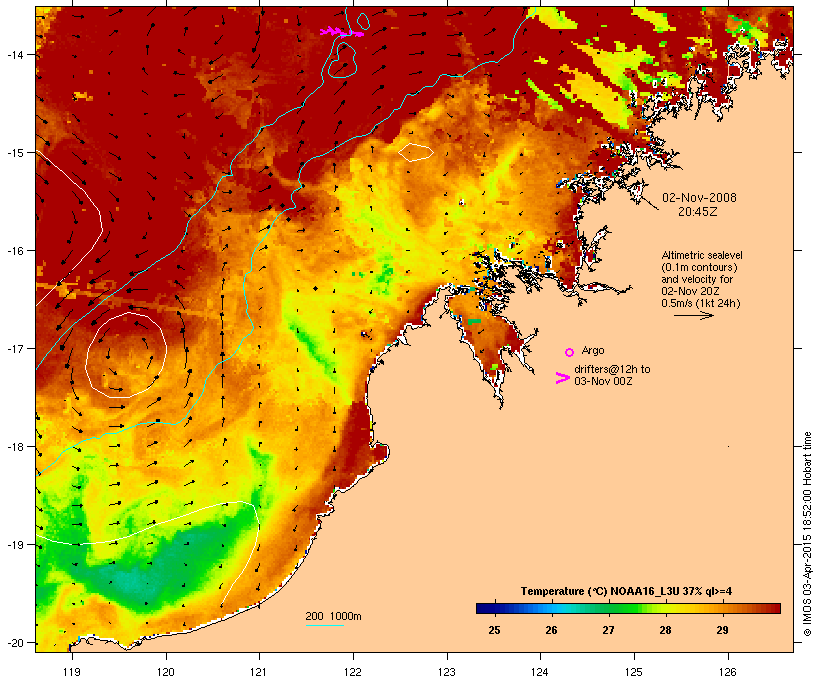
Task: Click latitude axis label -18
Action: click(15, 447)
